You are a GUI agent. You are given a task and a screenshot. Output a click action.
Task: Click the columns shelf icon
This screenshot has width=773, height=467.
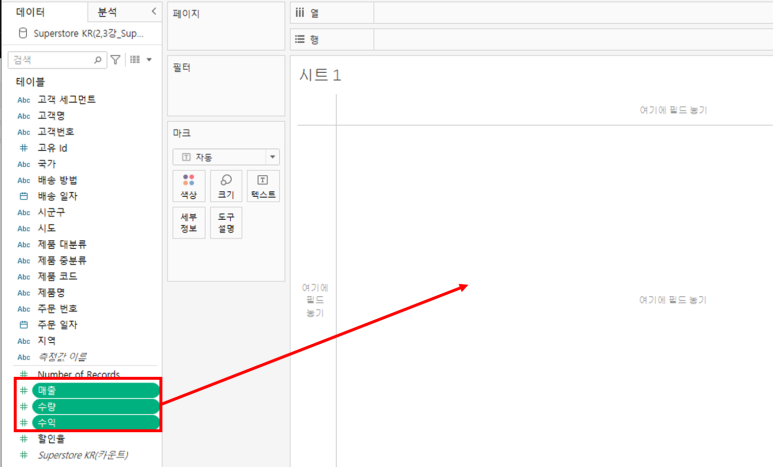(300, 12)
